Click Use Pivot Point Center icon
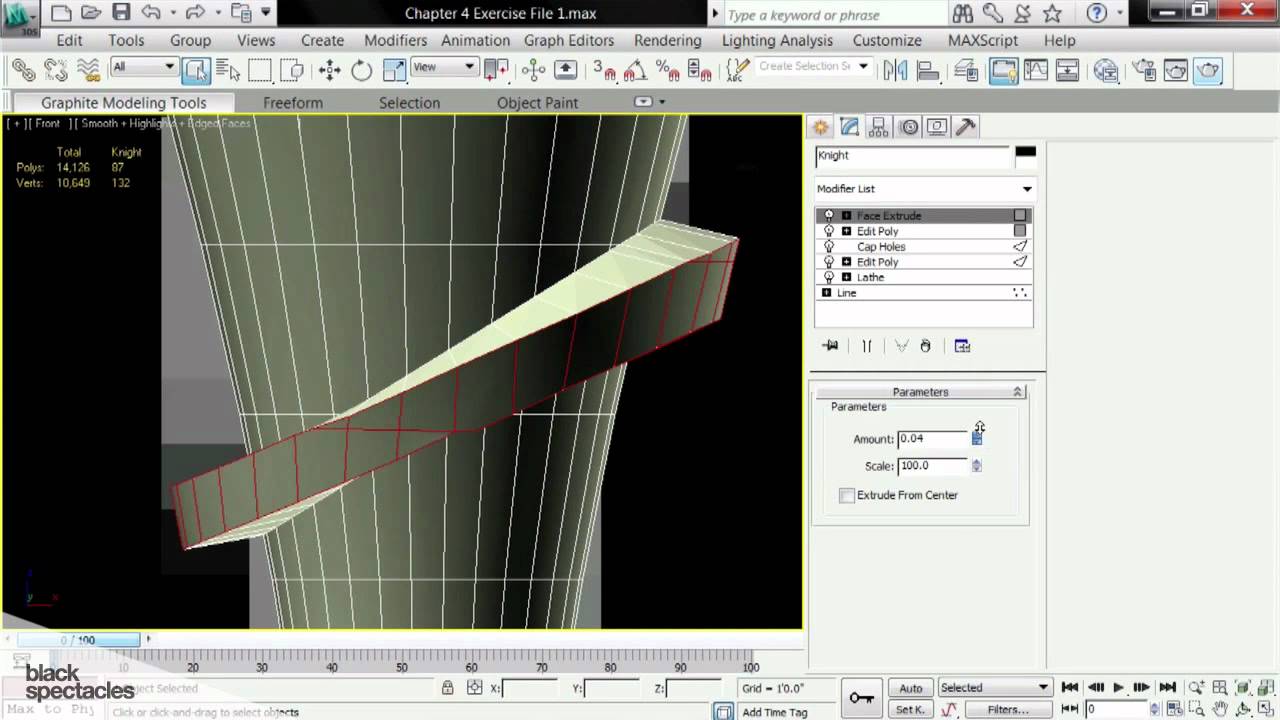The image size is (1280, 720). tap(496, 70)
